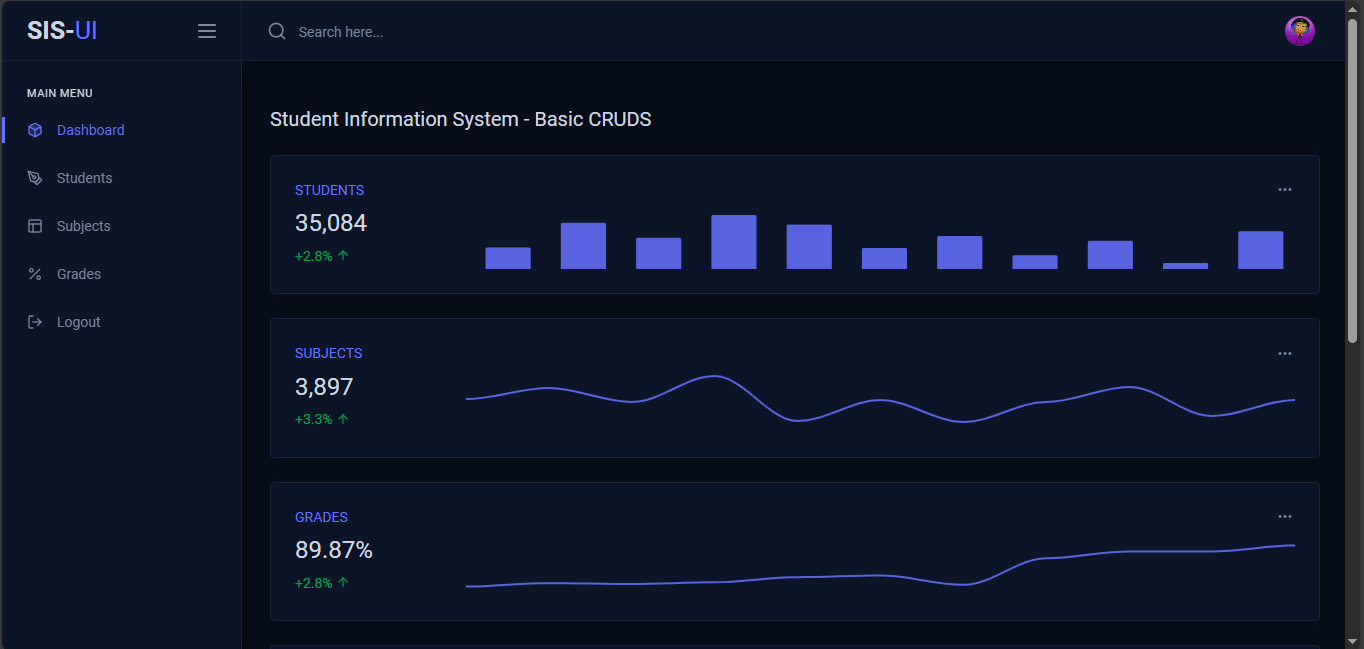The image size is (1364, 649).
Task: Click the search magnifier icon
Action: 277,31
